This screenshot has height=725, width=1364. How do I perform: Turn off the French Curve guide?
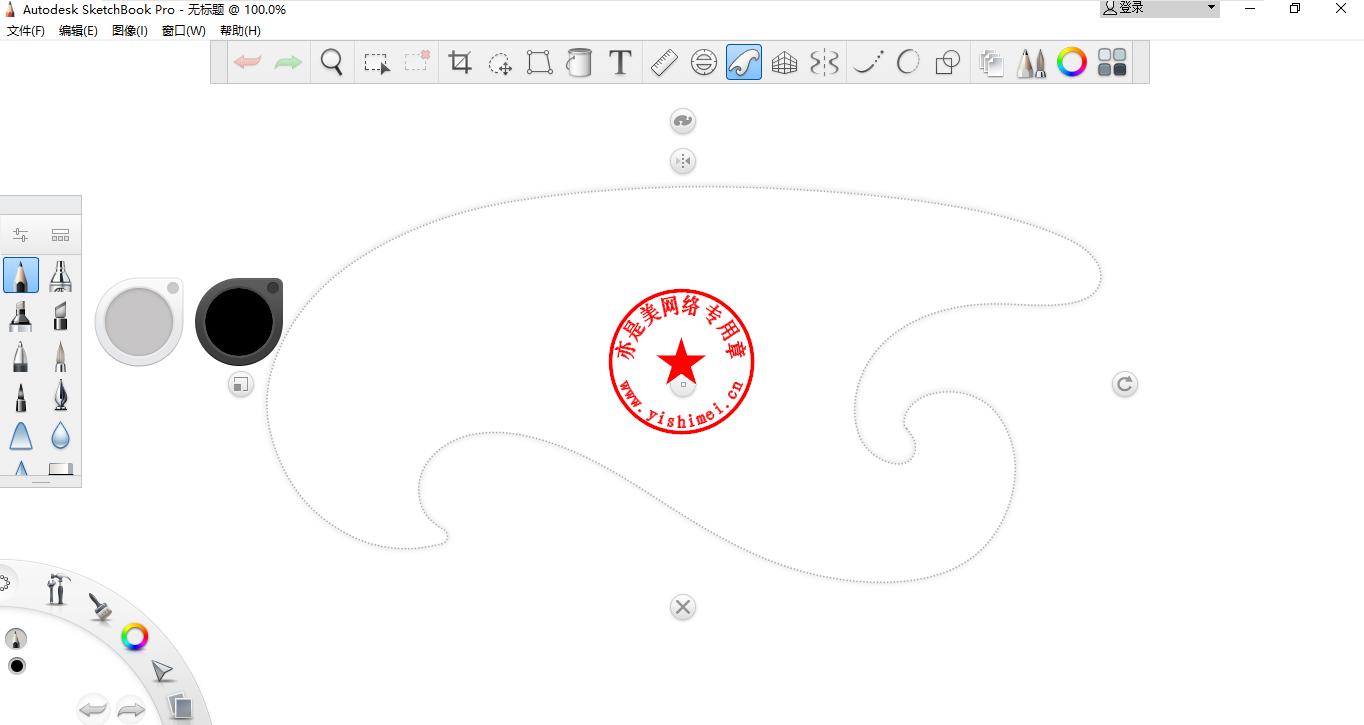tap(744, 62)
